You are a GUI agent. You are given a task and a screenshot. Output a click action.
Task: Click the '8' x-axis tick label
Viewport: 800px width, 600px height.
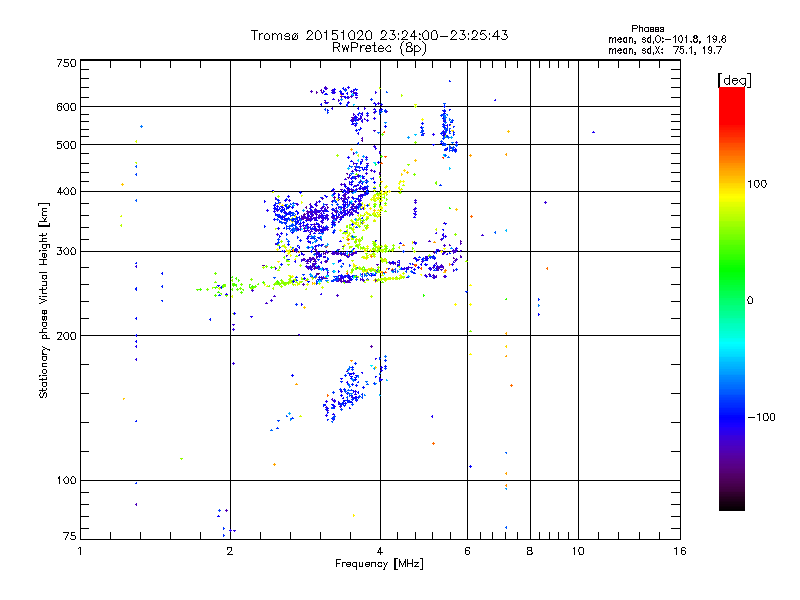pyautogui.click(x=530, y=552)
